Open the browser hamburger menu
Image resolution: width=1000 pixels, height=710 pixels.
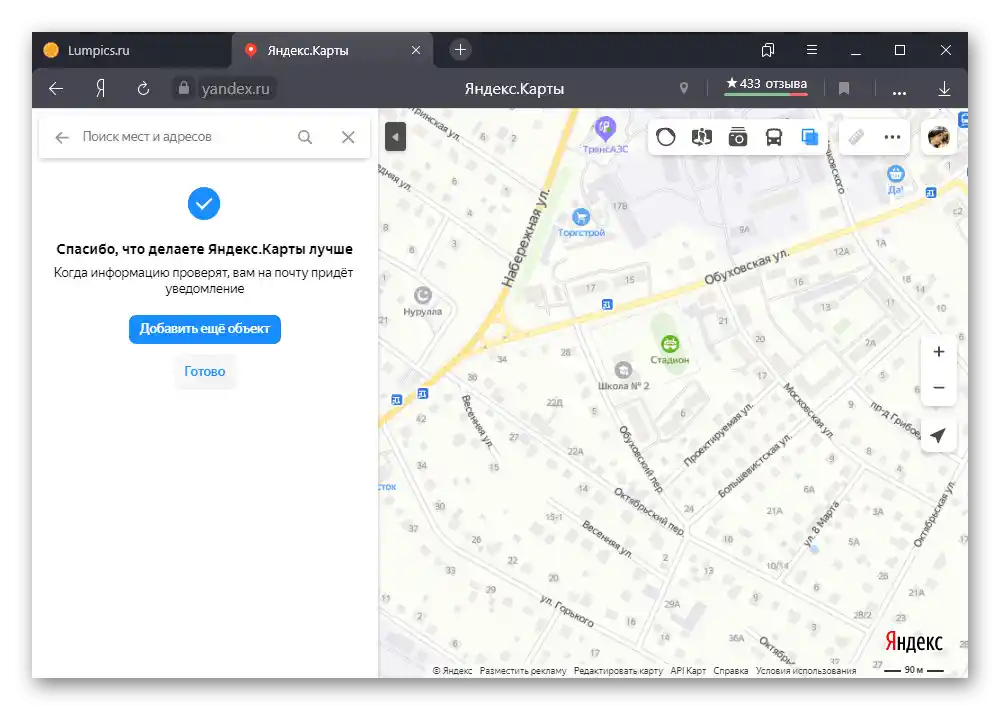[812, 49]
